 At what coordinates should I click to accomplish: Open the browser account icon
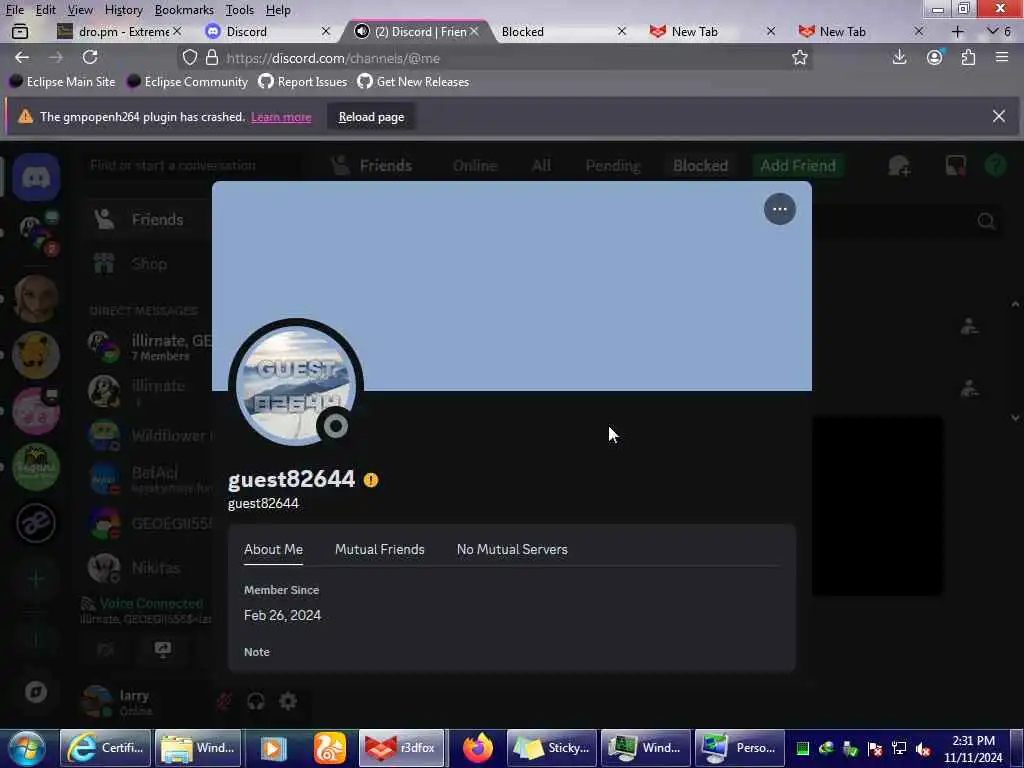(x=935, y=57)
